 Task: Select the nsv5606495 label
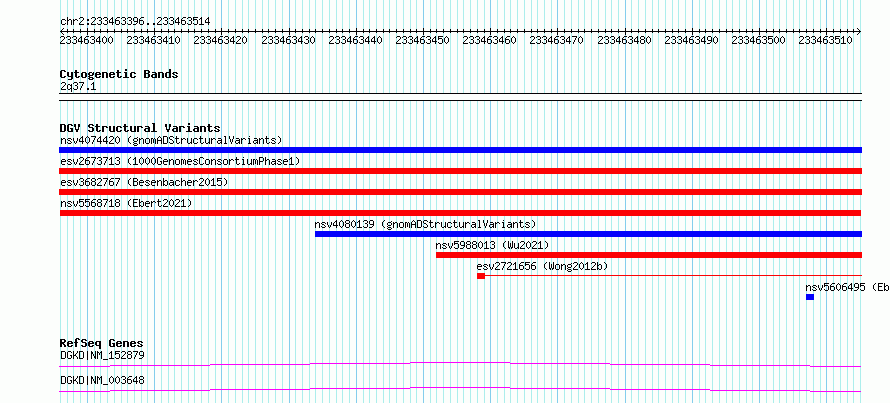(847, 287)
